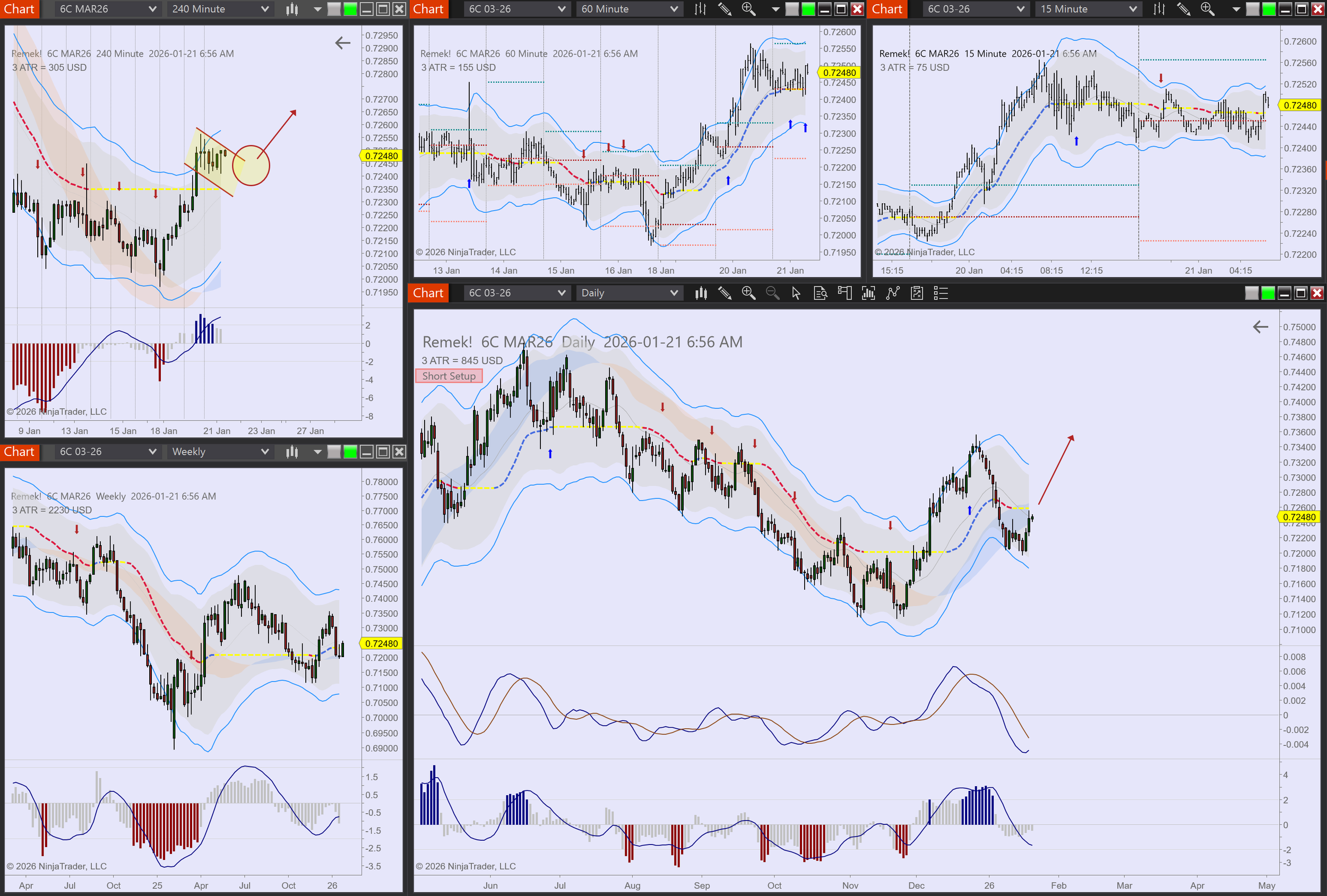
Task: Open 240 Minute interval dropdown
Action: click(x=220, y=9)
